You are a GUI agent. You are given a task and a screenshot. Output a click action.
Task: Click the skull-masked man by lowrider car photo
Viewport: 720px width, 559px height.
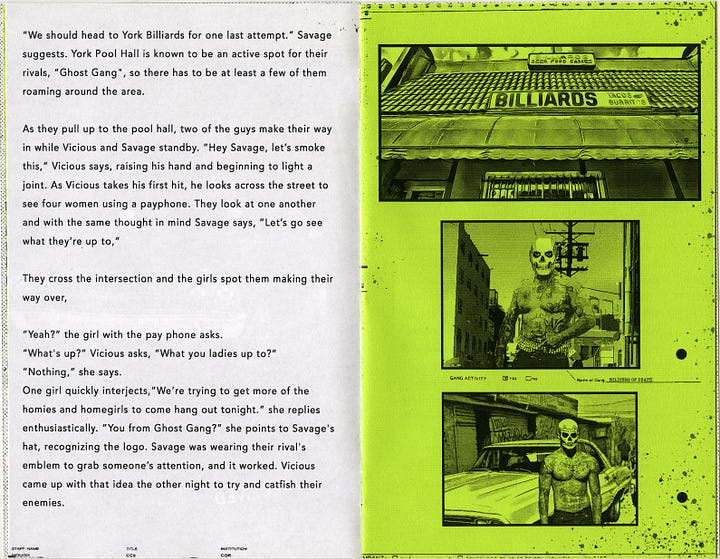click(540, 459)
